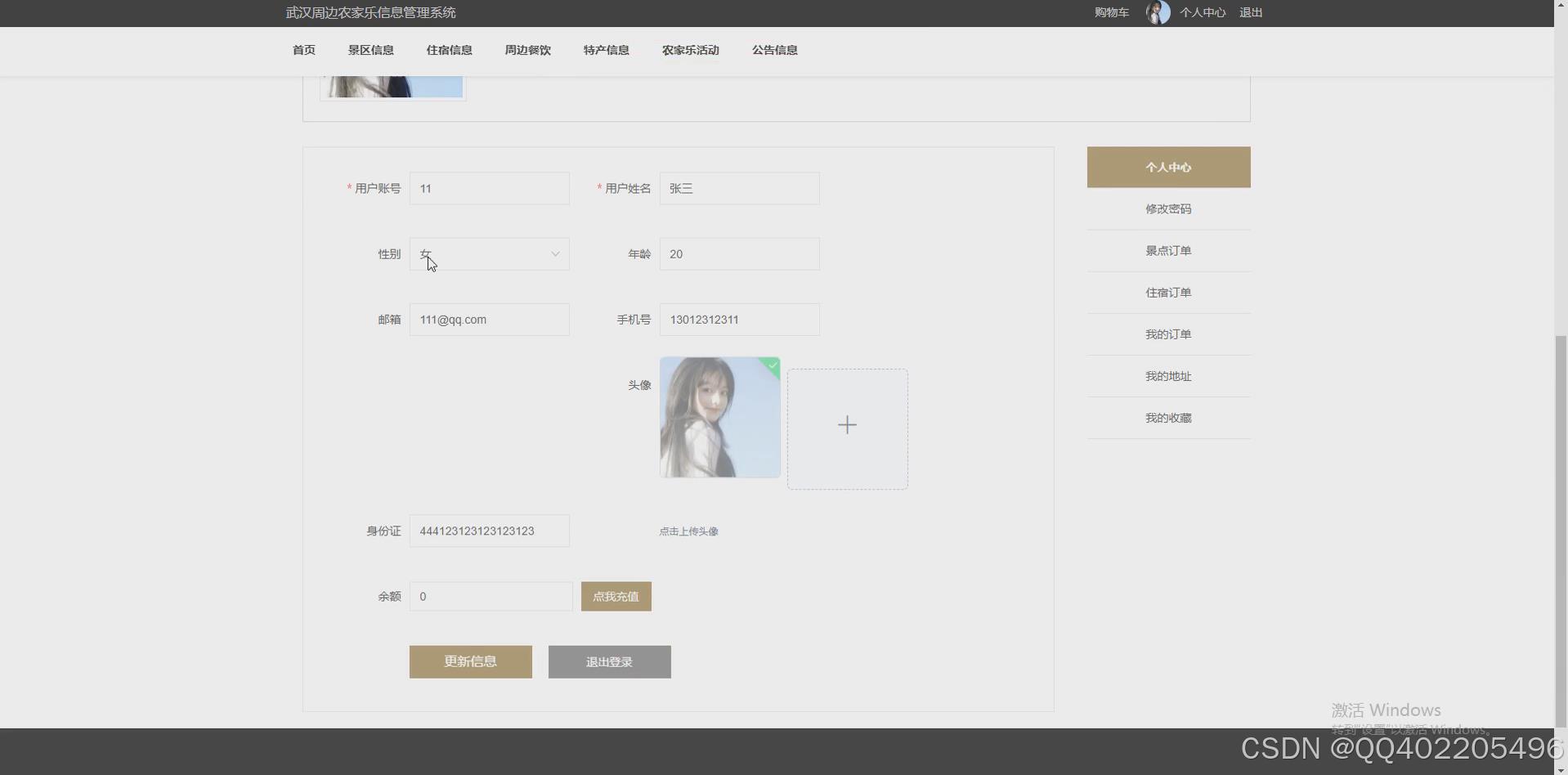This screenshot has width=1568, height=775.
Task: Open 我的收藏 favorites page
Action: click(x=1168, y=417)
